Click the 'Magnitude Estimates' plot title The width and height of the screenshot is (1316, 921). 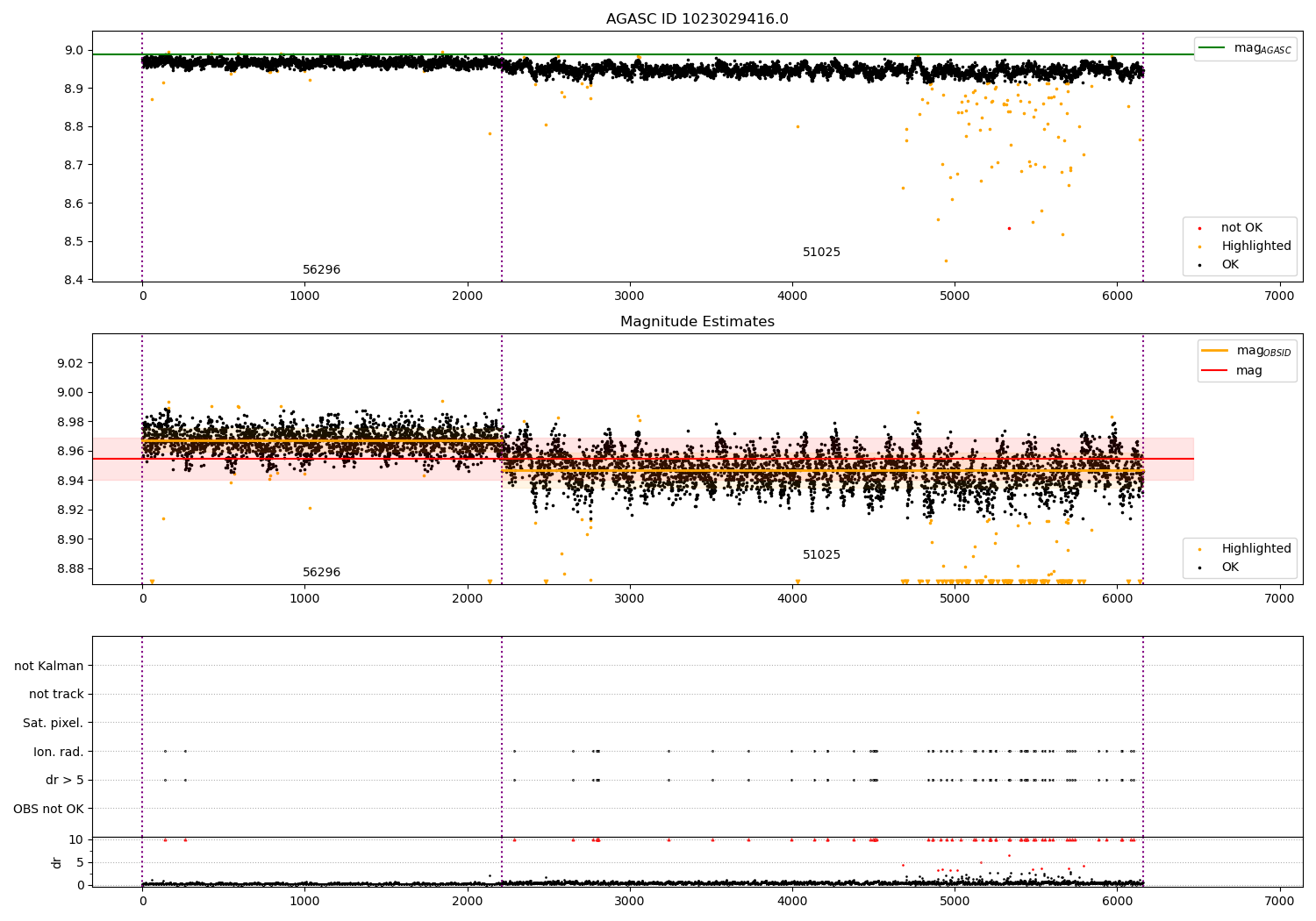[x=697, y=322]
